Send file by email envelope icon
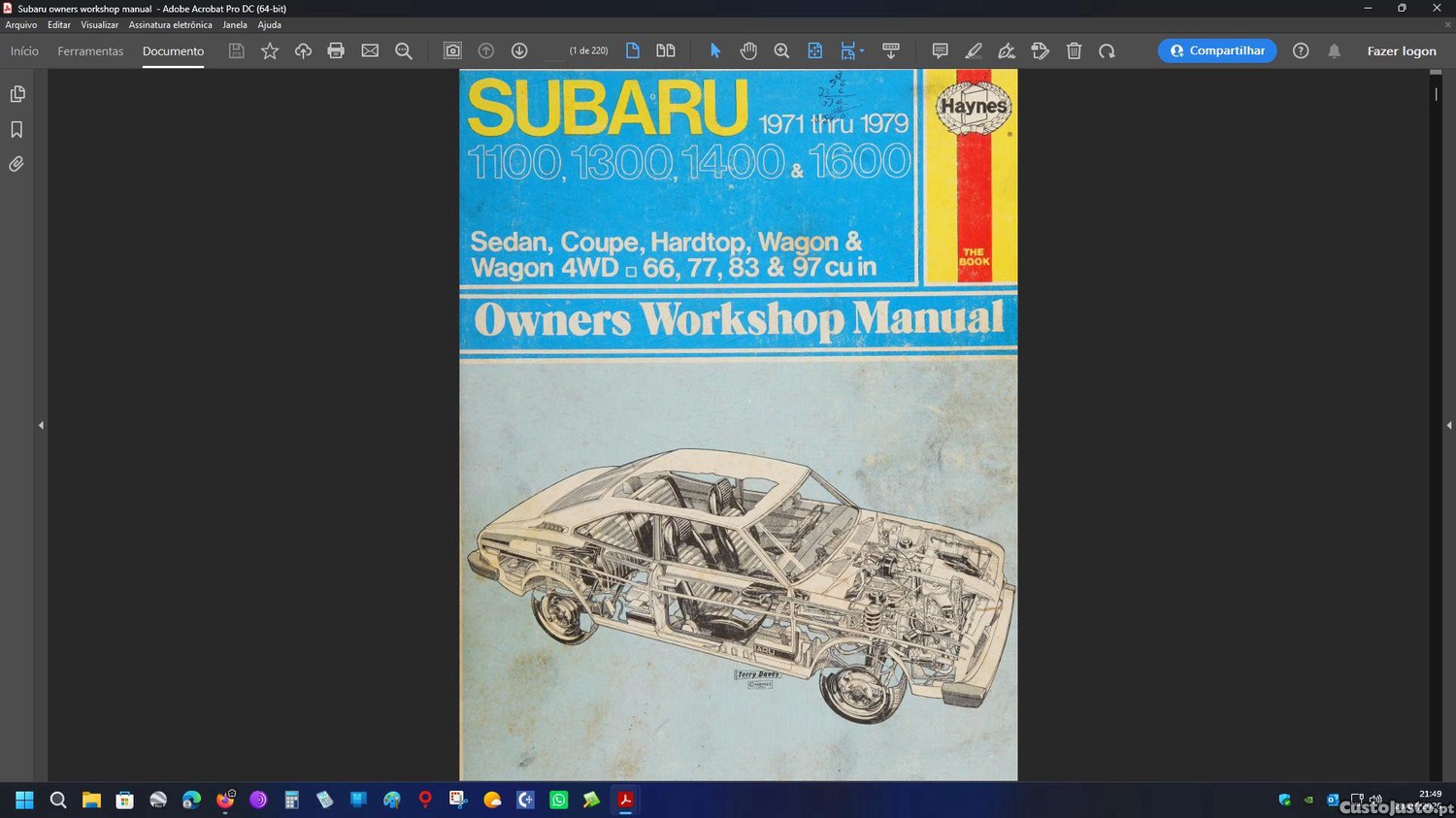Screen dimensions: 1456x818 pyautogui.click(x=370, y=50)
